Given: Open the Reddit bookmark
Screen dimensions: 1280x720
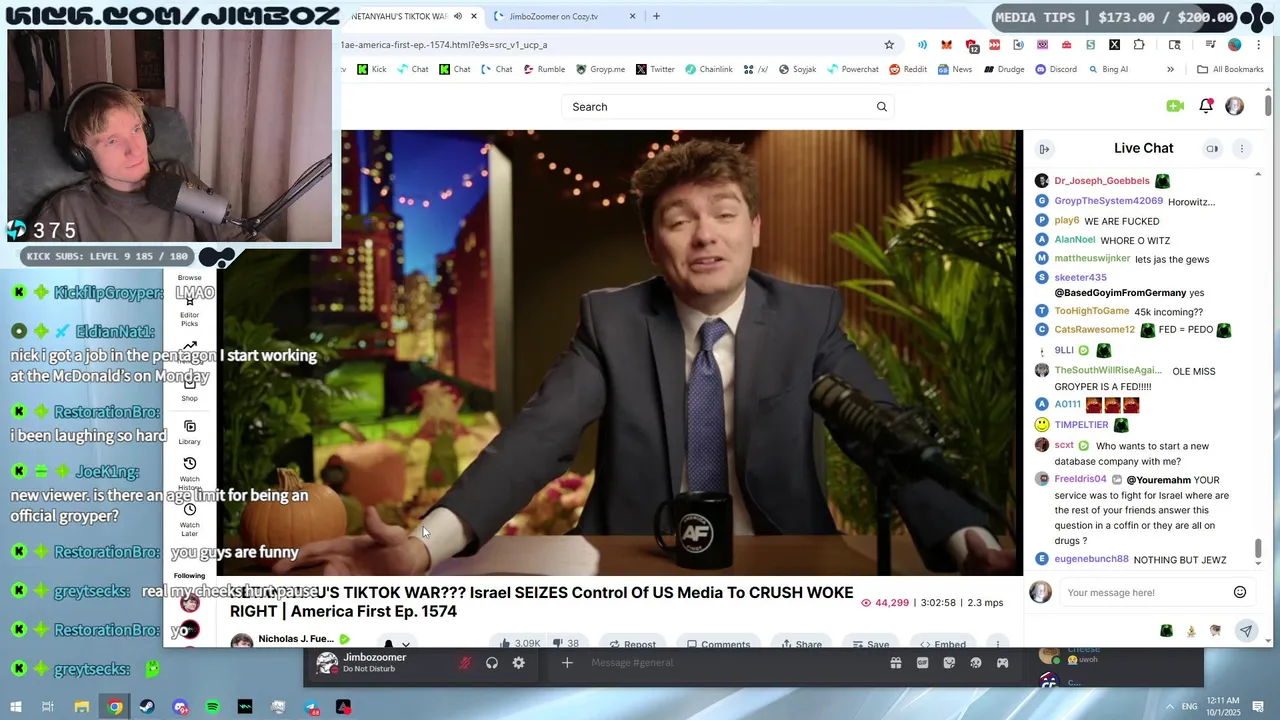Looking at the screenshot, I should pos(907,69).
